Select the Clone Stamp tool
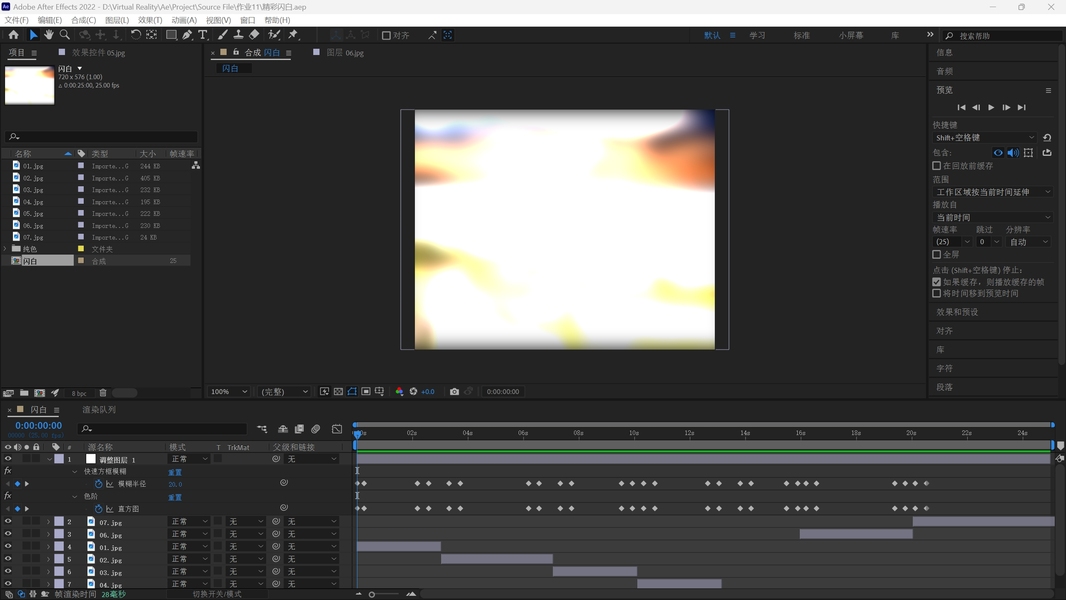Image resolution: width=1066 pixels, height=600 pixels. (239, 35)
